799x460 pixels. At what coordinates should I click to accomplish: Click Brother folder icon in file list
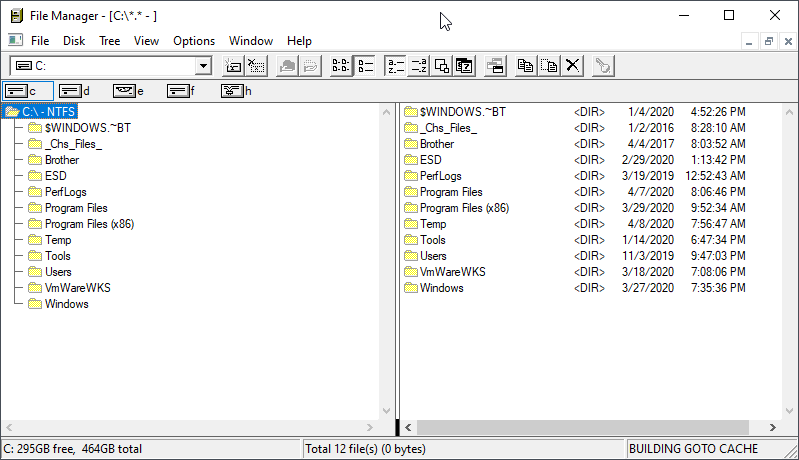pyautogui.click(x=411, y=144)
